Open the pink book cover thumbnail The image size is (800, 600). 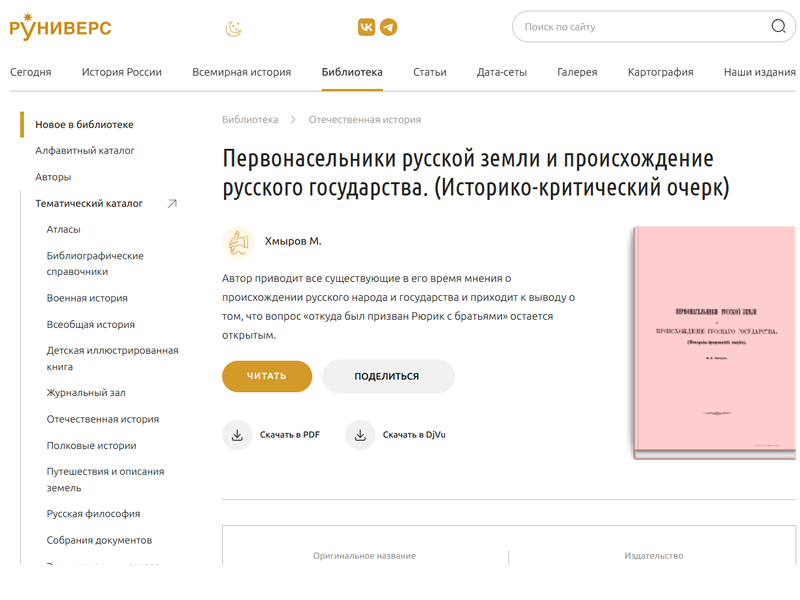tap(714, 343)
